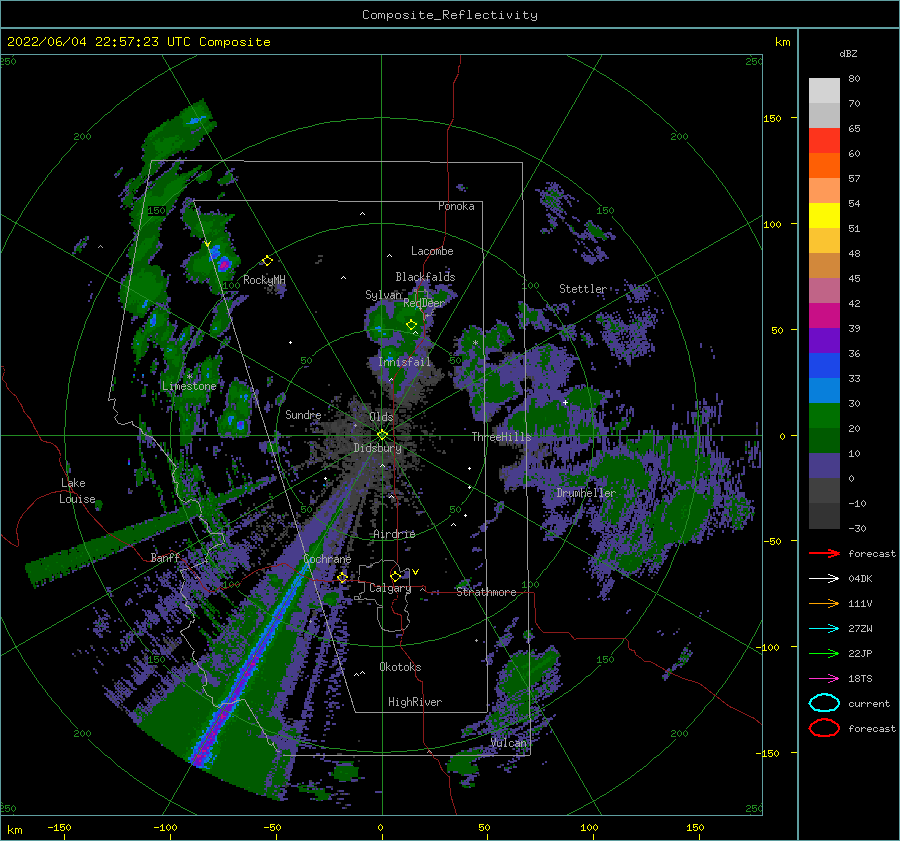Click the Airdrie label
Image resolution: width=900 pixels, height=841 pixels.
coord(394,534)
